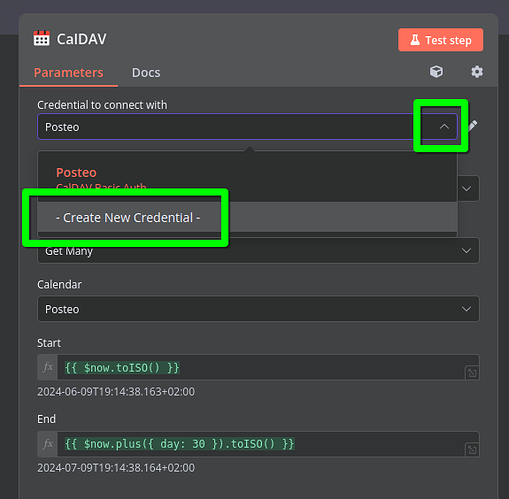Open node settings gear icon
Screen dimensions: 509x499
coord(477,72)
